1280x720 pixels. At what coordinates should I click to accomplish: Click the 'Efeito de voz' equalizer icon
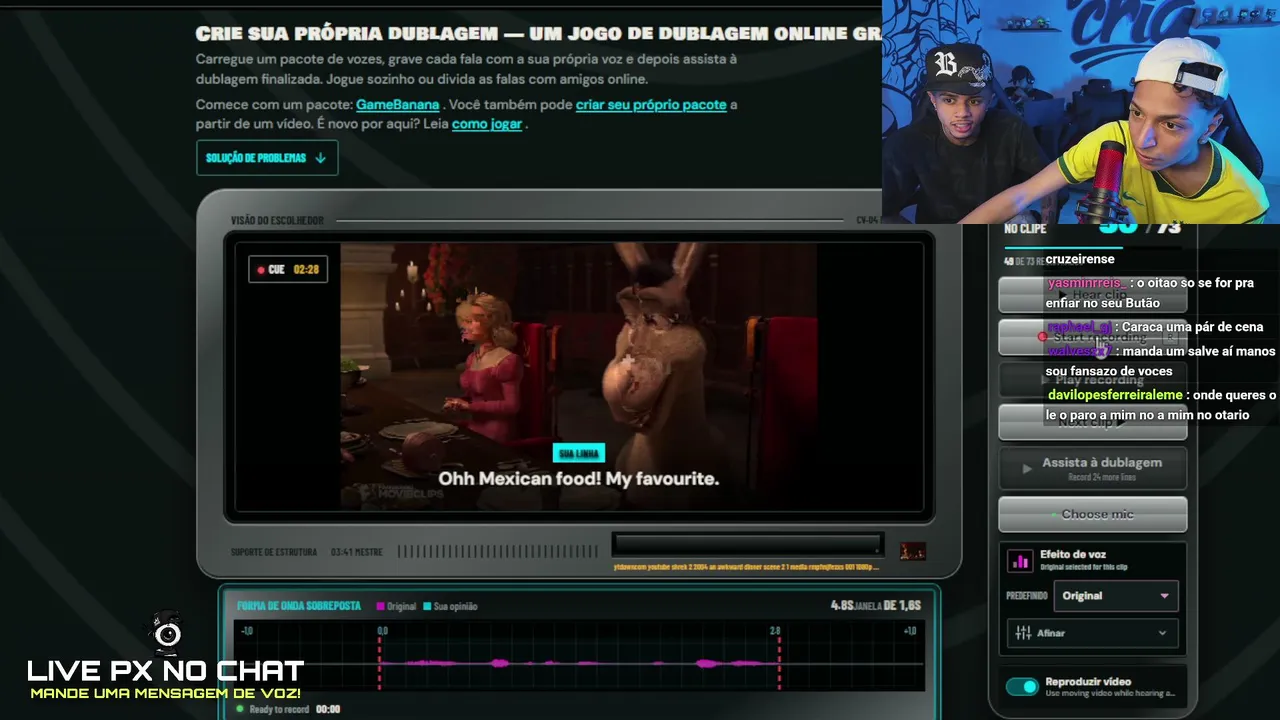point(1020,561)
